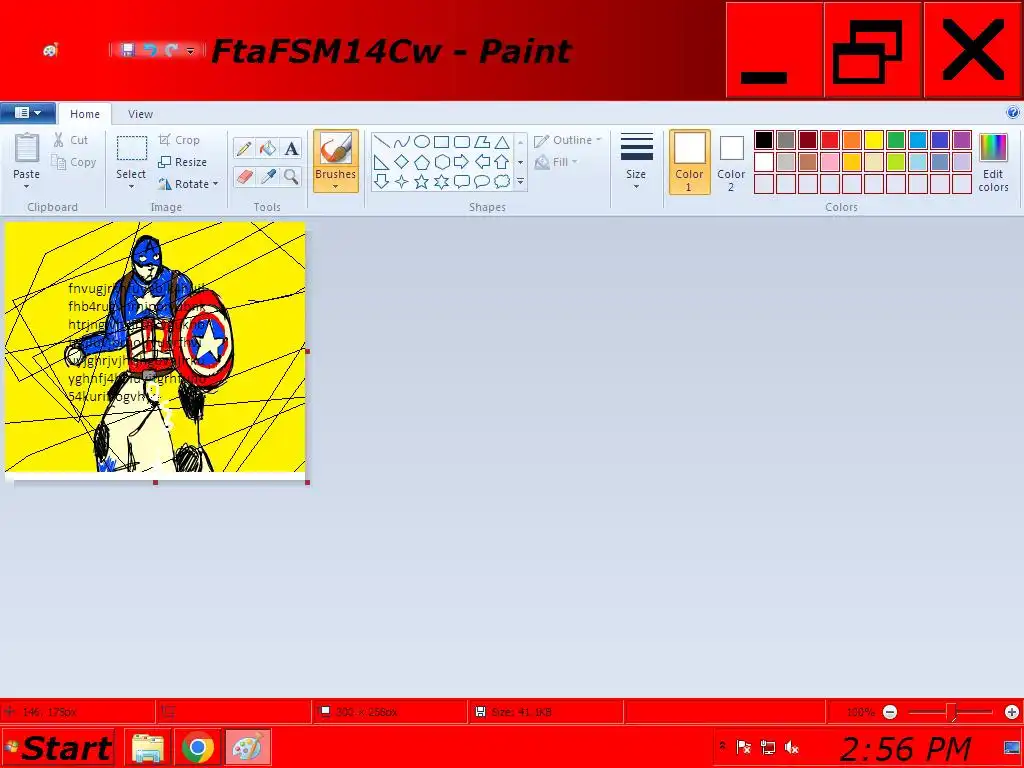Pick the black color swatch
The width and height of the screenshot is (1024, 768).
pyautogui.click(x=764, y=140)
